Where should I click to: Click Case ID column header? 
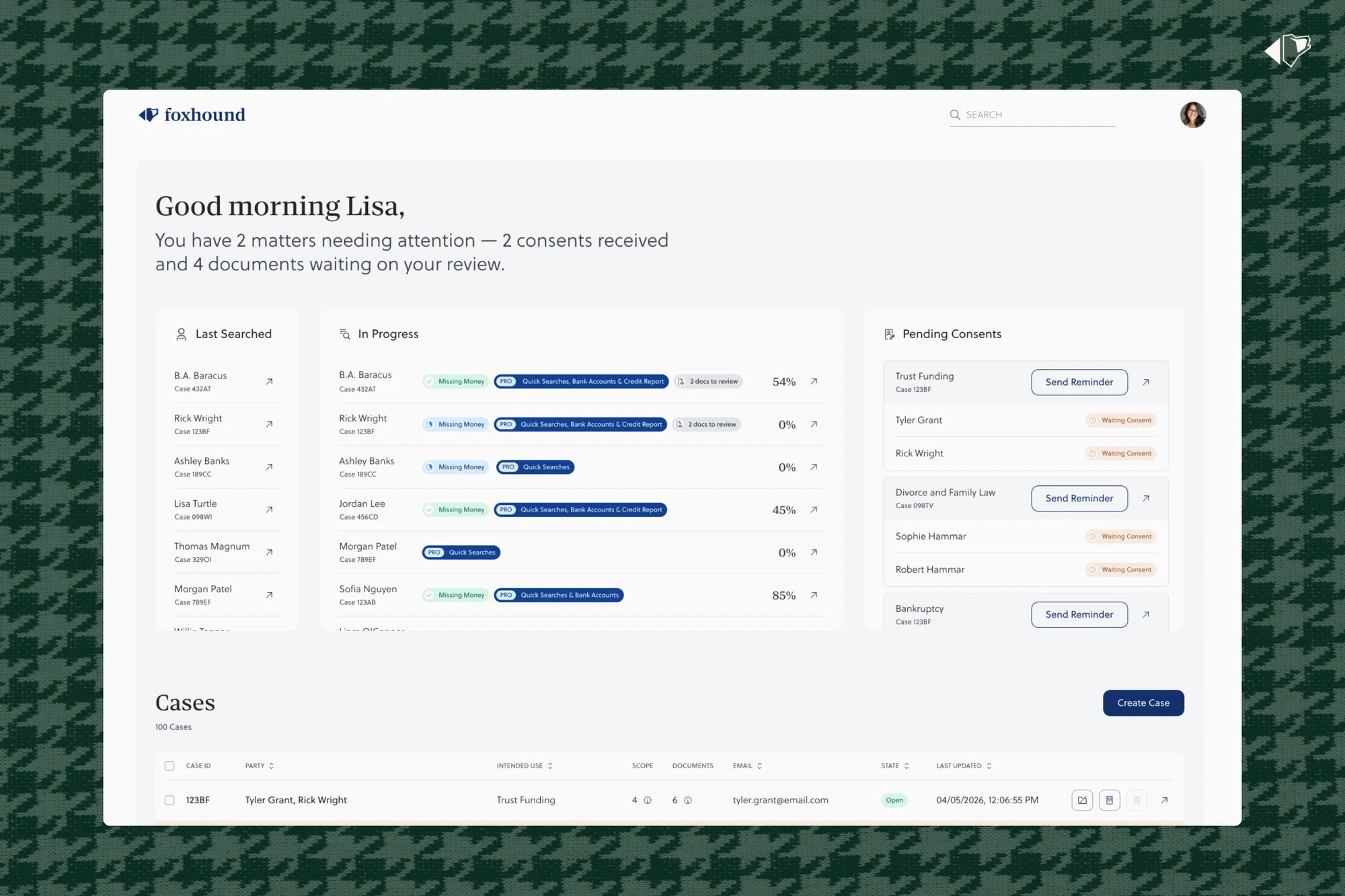point(198,766)
